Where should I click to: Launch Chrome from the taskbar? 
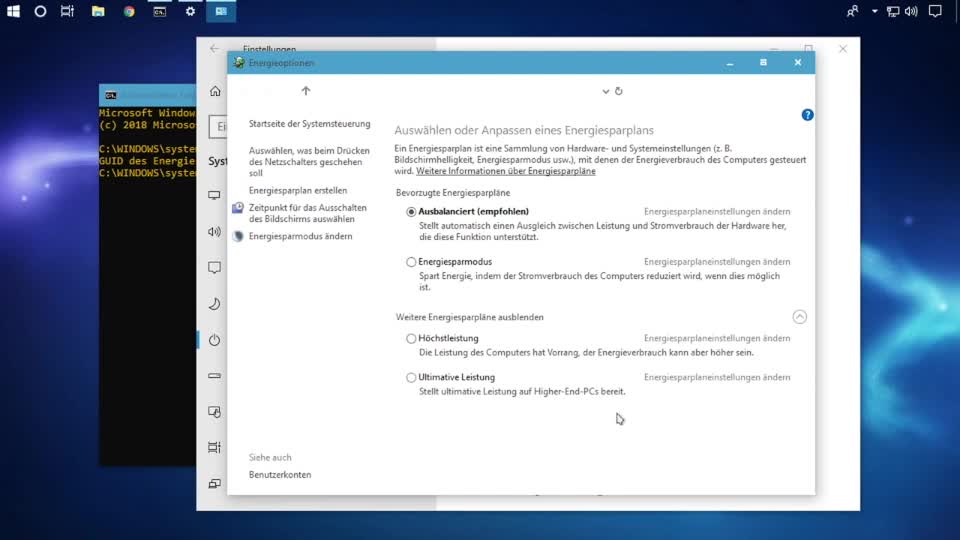pyautogui.click(x=129, y=11)
